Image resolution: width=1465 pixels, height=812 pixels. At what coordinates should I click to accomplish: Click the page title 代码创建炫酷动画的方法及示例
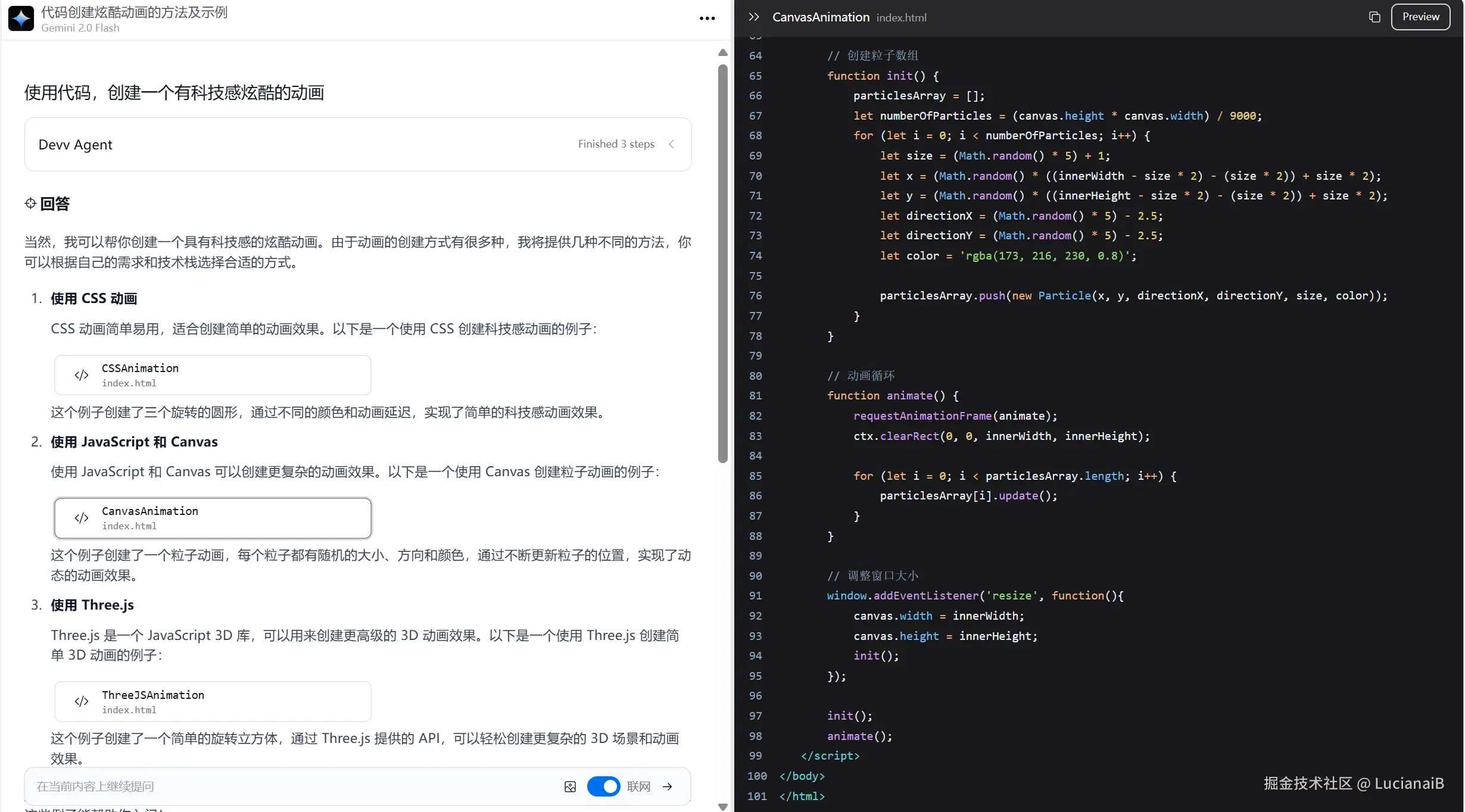[x=134, y=12]
